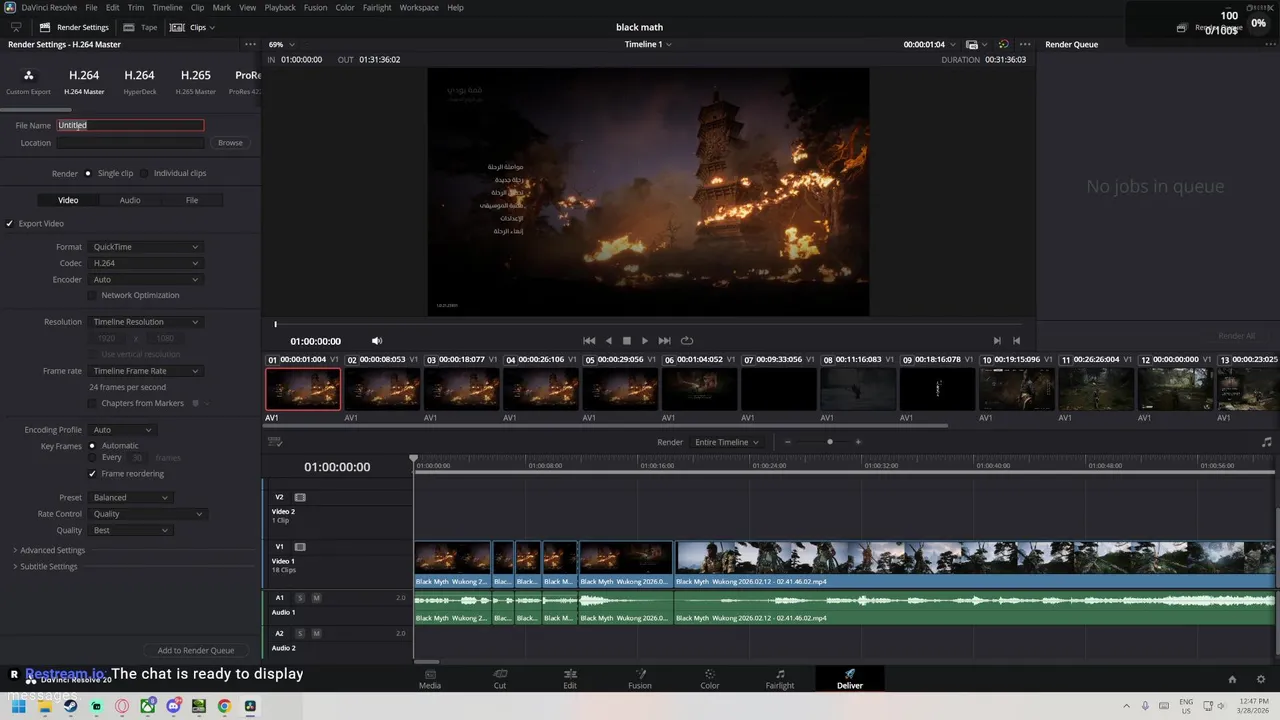Open the Workspace menu
This screenshot has height=720, width=1280.
click(419, 7)
